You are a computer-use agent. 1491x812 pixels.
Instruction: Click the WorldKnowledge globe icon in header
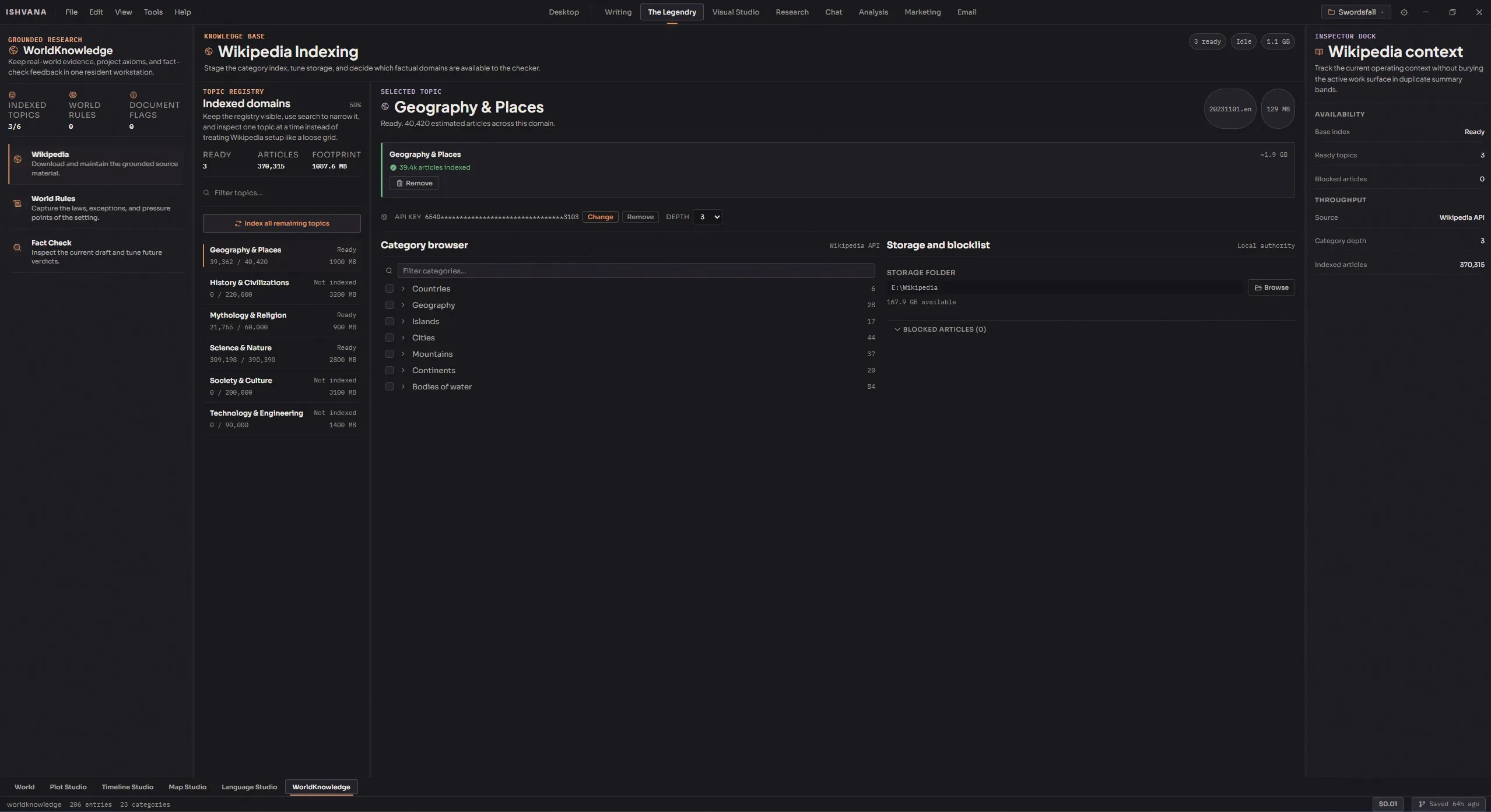click(x=13, y=51)
